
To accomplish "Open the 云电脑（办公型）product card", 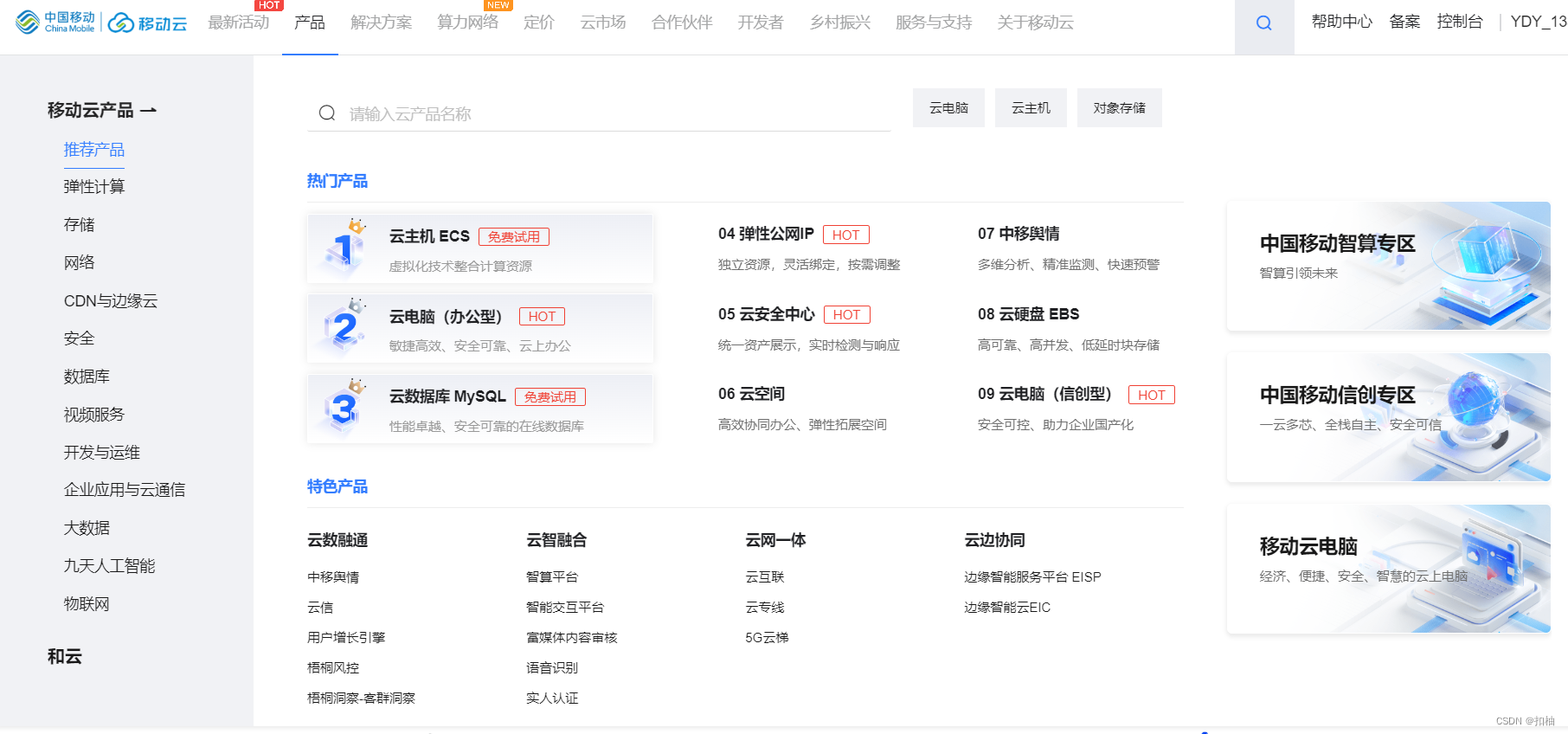I will (480, 329).
